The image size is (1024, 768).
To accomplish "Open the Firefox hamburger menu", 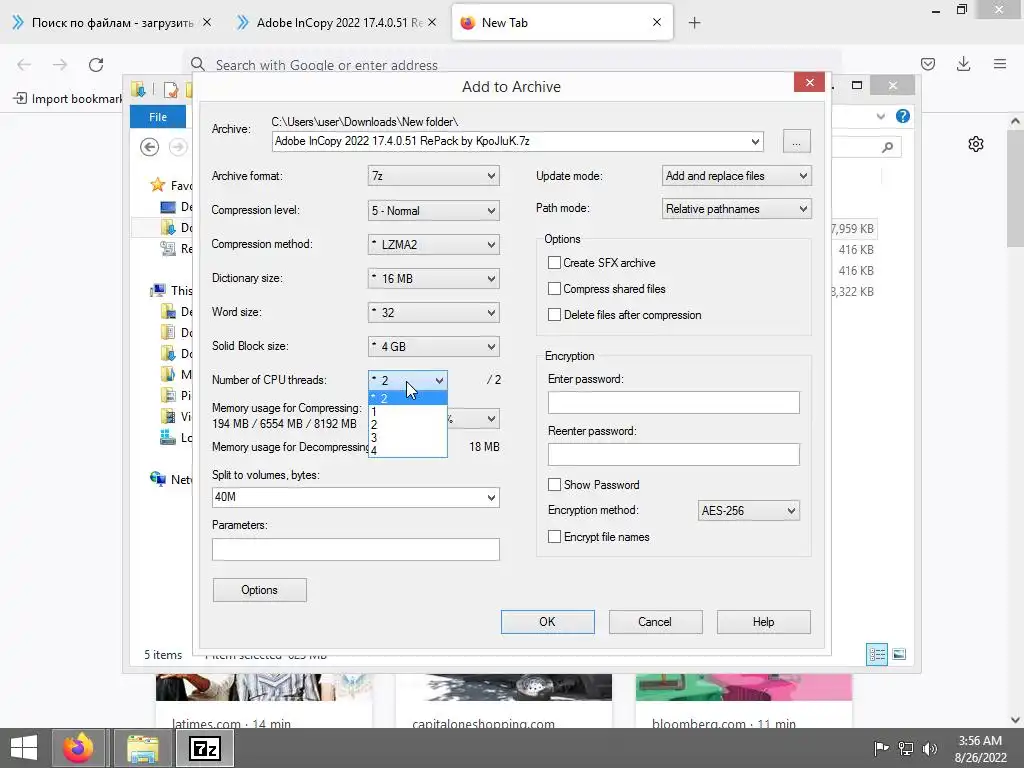I will [x=1000, y=64].
